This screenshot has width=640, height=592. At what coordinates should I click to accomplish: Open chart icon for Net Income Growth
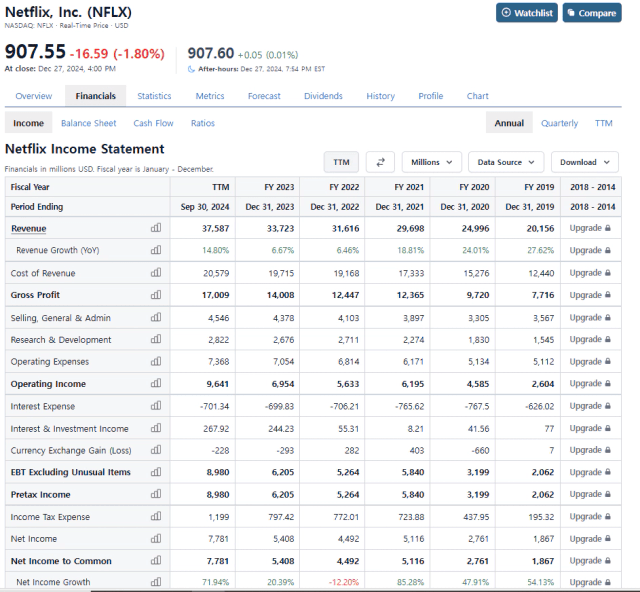pos(156,582)
